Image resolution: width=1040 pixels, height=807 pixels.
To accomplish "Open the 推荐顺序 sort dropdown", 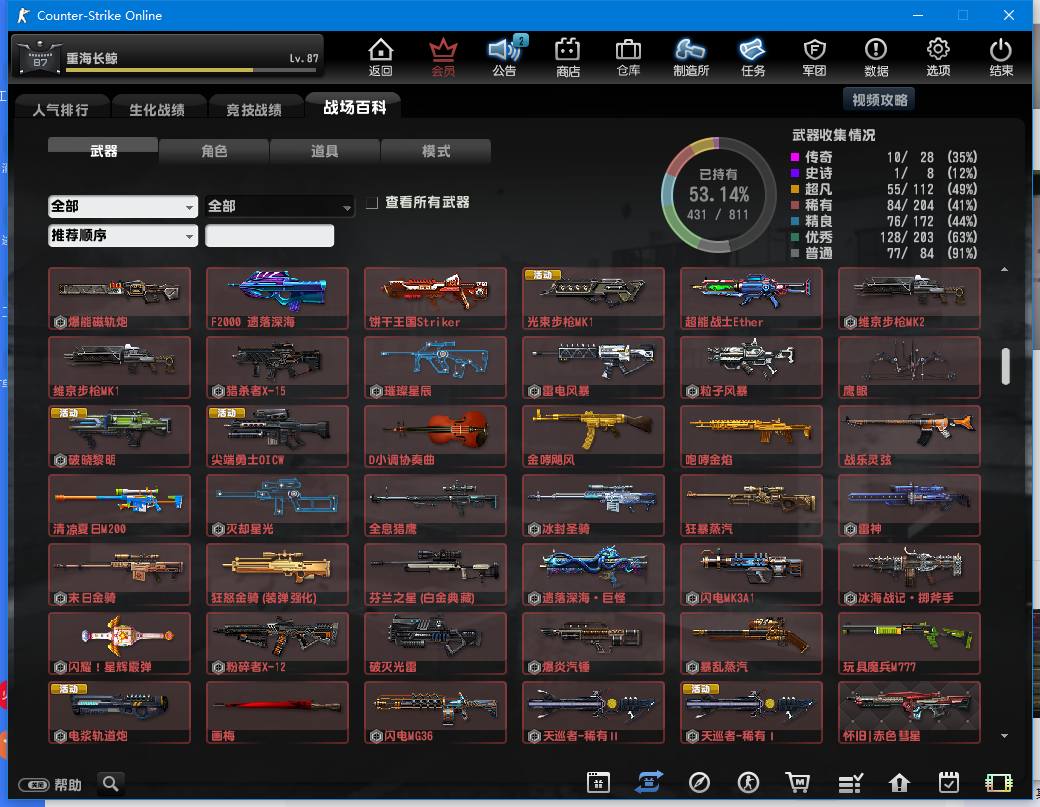I will coord(123,235).
